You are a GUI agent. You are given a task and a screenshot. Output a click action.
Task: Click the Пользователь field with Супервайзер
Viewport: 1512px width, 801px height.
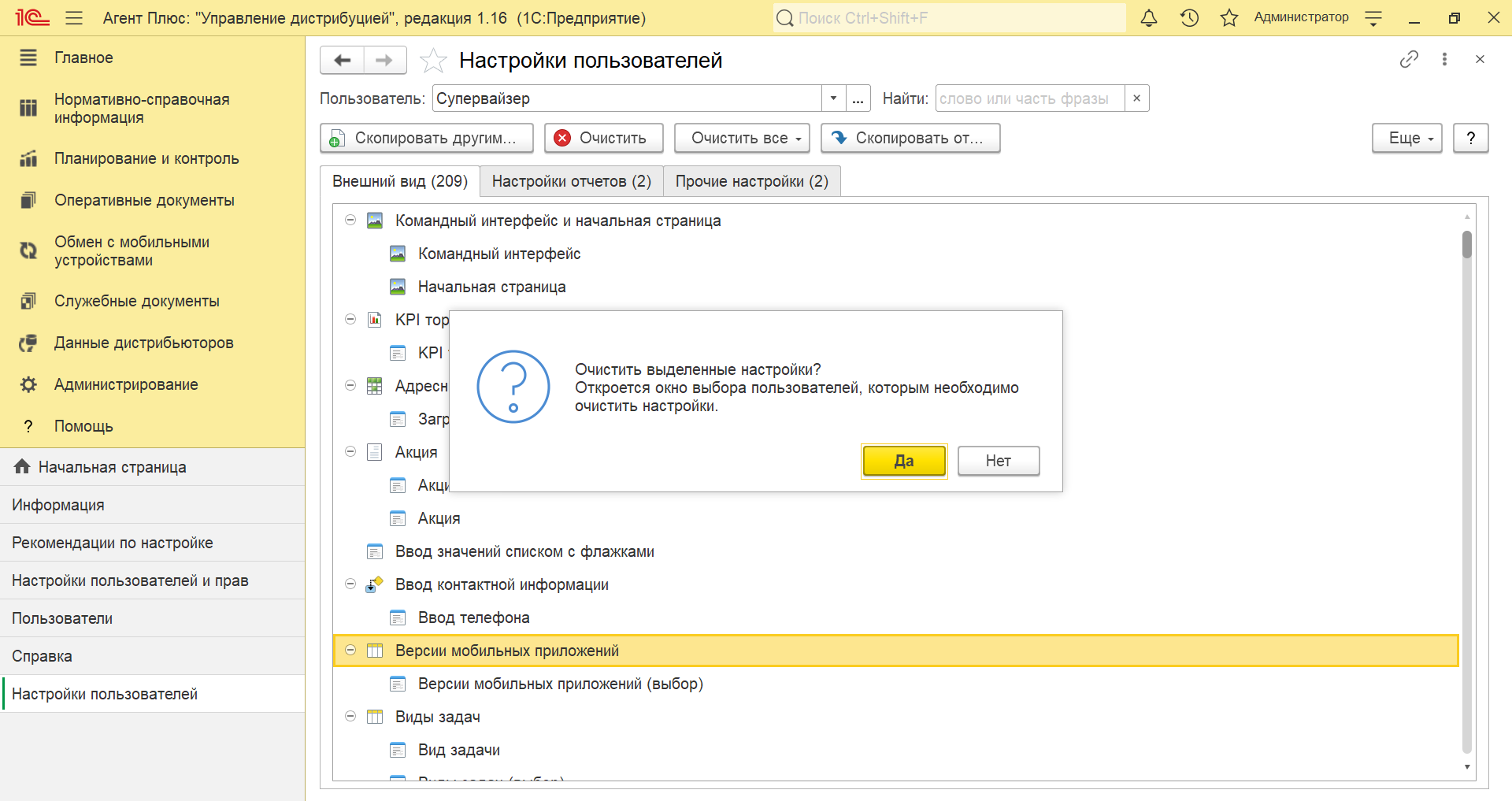627,98
